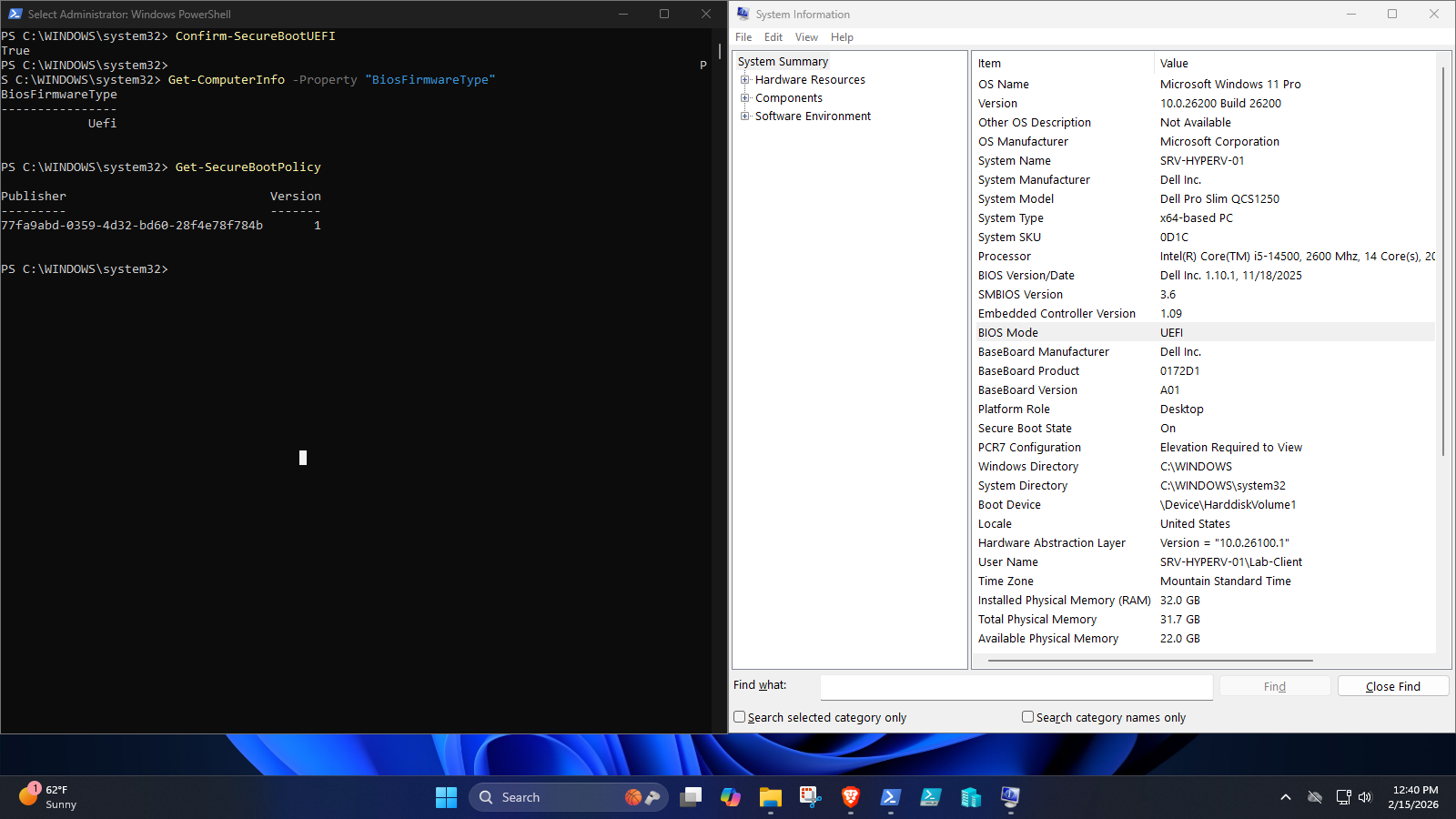This screenshot has width=1456, height=819.
Task: Click the Start button
Action: (446, 796)
